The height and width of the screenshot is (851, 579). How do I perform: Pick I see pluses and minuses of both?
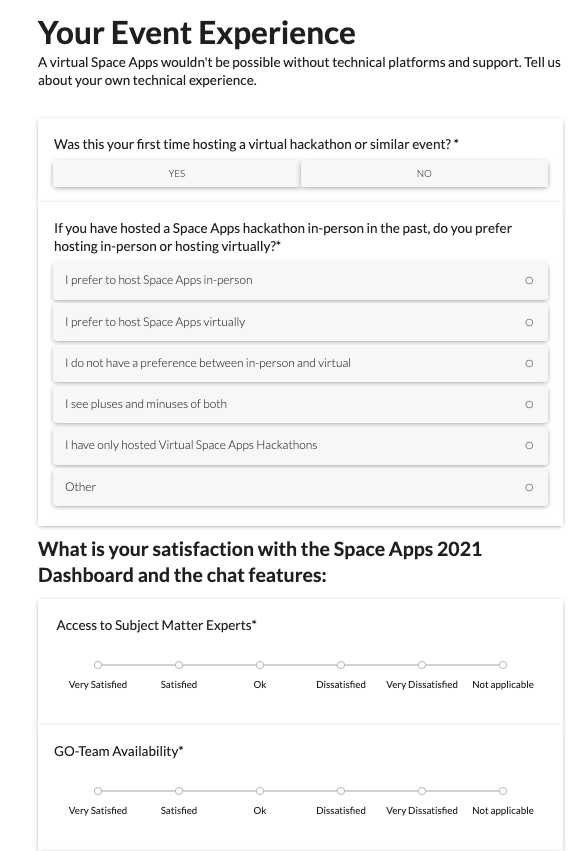(x=301, y=404)
